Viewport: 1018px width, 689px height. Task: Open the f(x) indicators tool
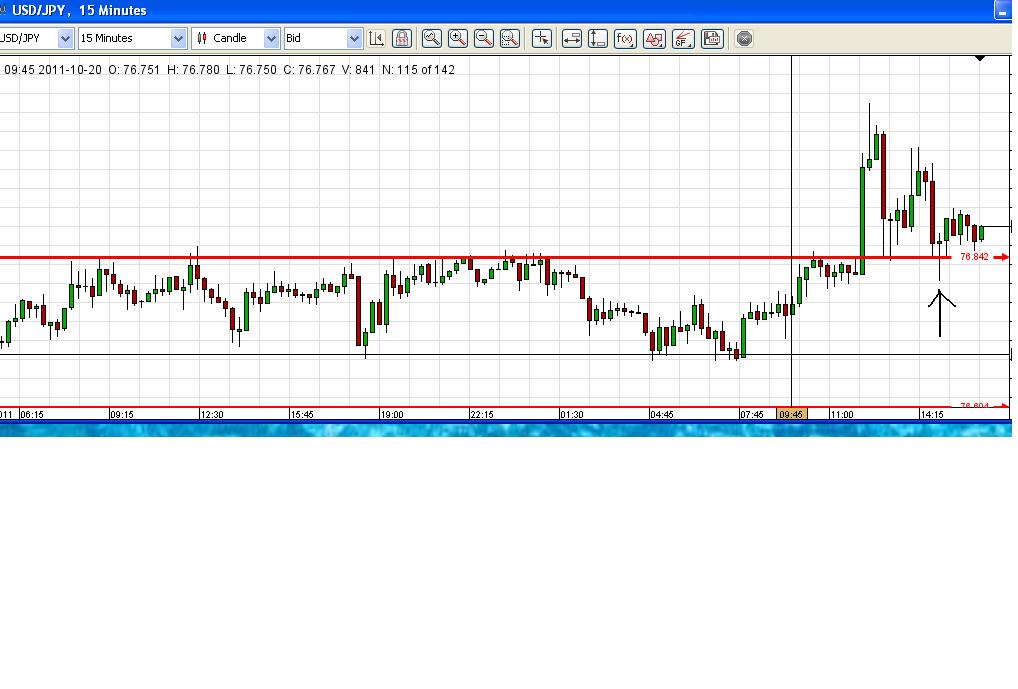pyautogui.click(x=625, y=38)
